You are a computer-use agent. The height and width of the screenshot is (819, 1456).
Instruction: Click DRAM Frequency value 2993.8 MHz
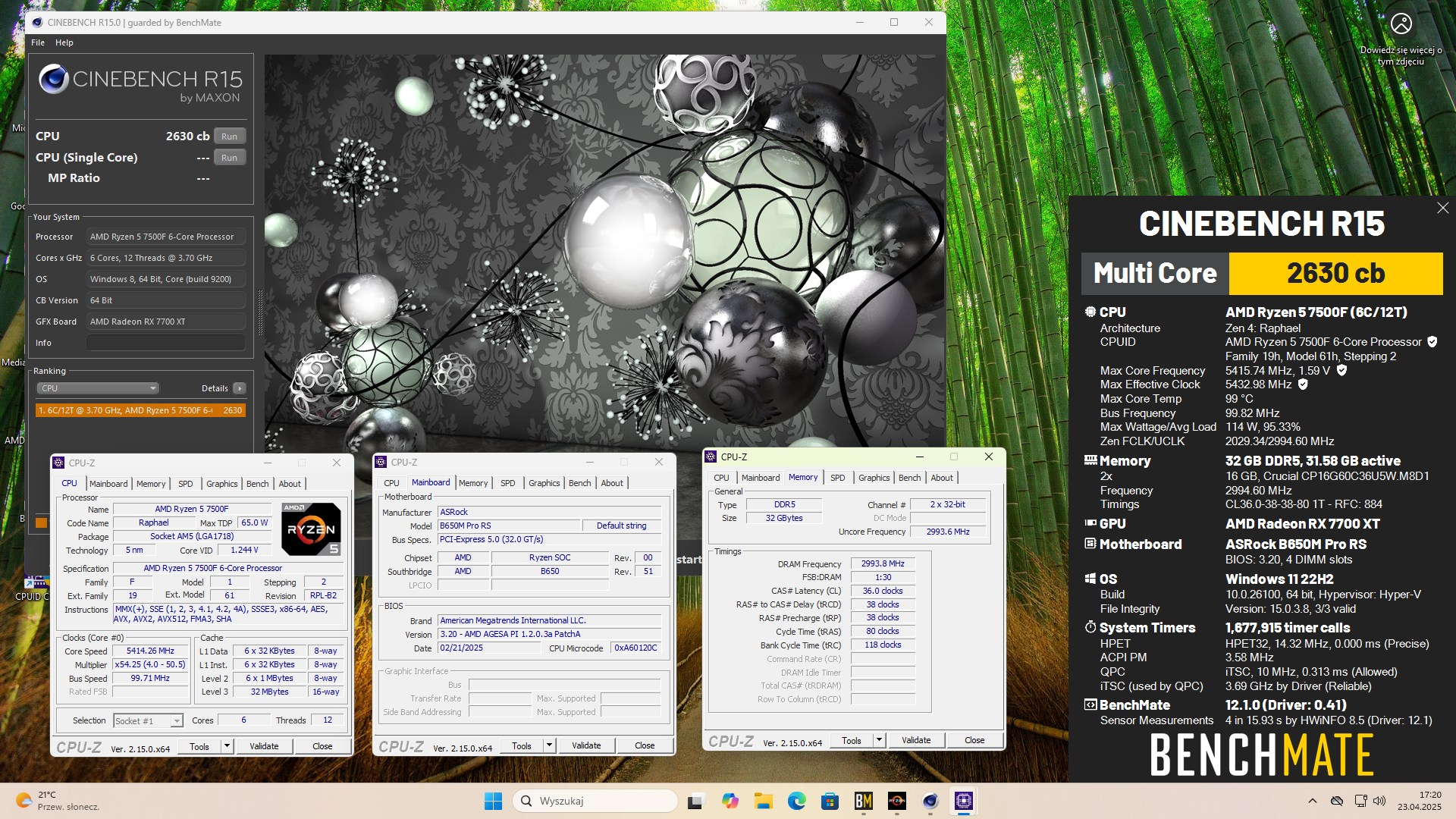(883, 564)
